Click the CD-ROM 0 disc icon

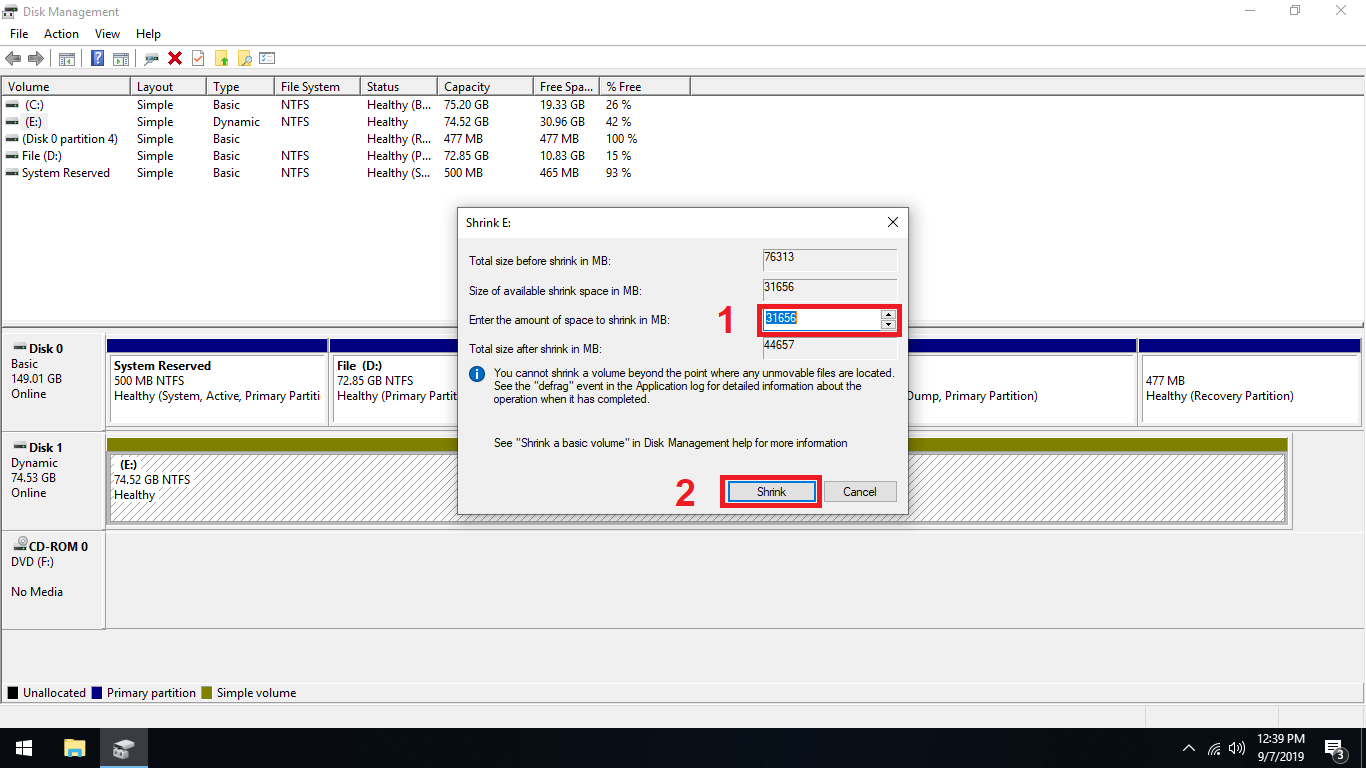(x=20, y=545)
